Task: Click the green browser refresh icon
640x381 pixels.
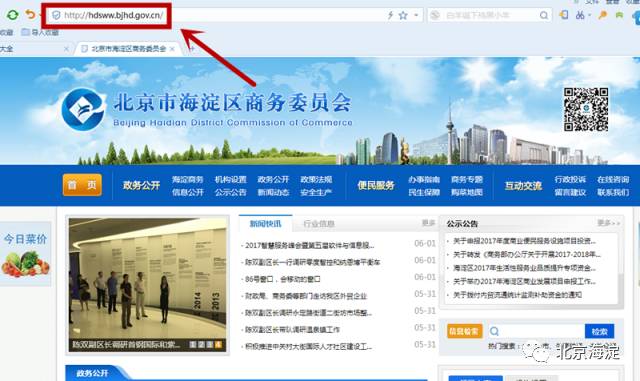Action: click(x=12, y=15)
